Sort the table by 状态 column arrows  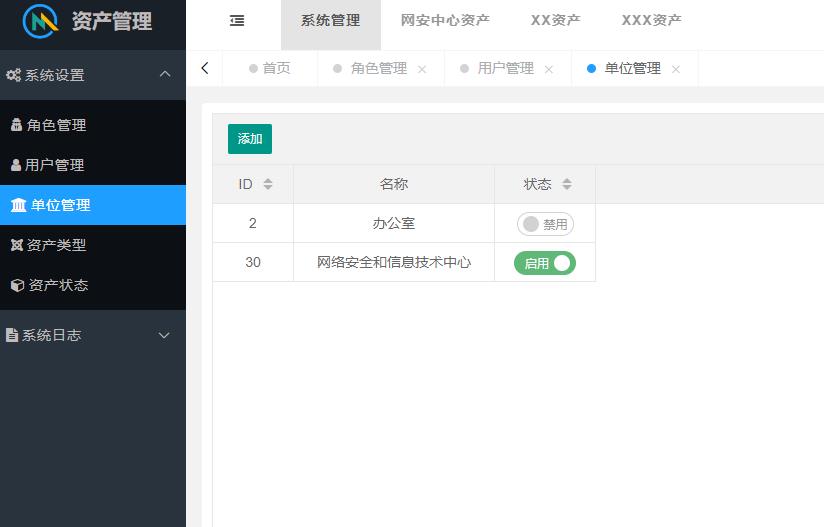[566, 184]
